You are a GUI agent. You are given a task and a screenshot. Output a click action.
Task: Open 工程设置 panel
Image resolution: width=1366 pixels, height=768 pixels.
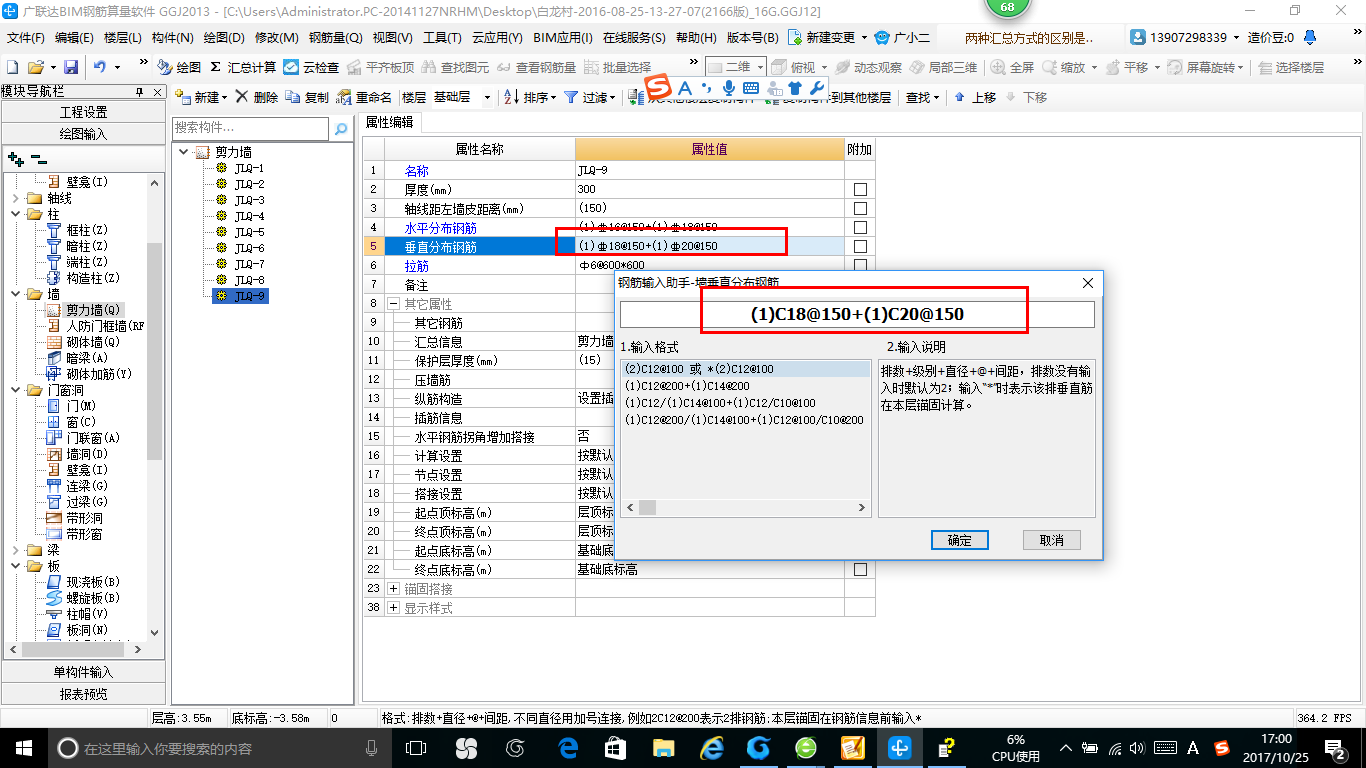(84, 112)
